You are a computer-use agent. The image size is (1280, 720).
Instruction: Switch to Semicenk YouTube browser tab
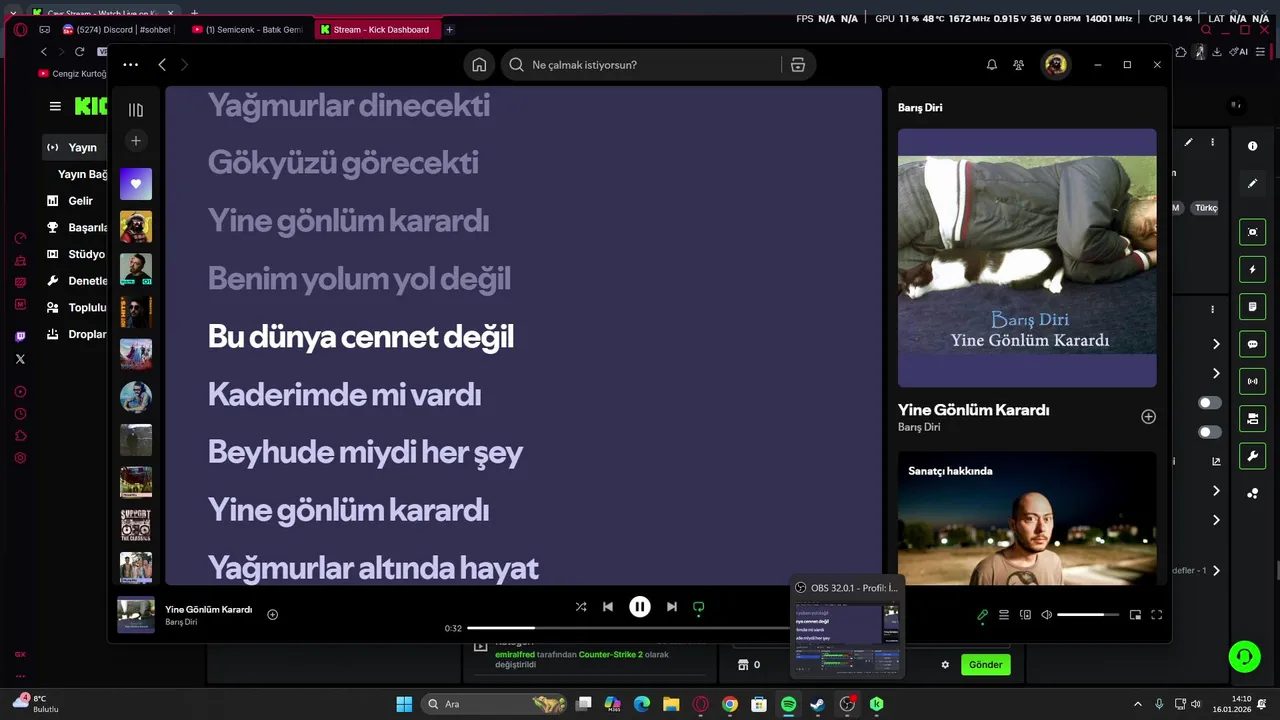pos(246,30)
